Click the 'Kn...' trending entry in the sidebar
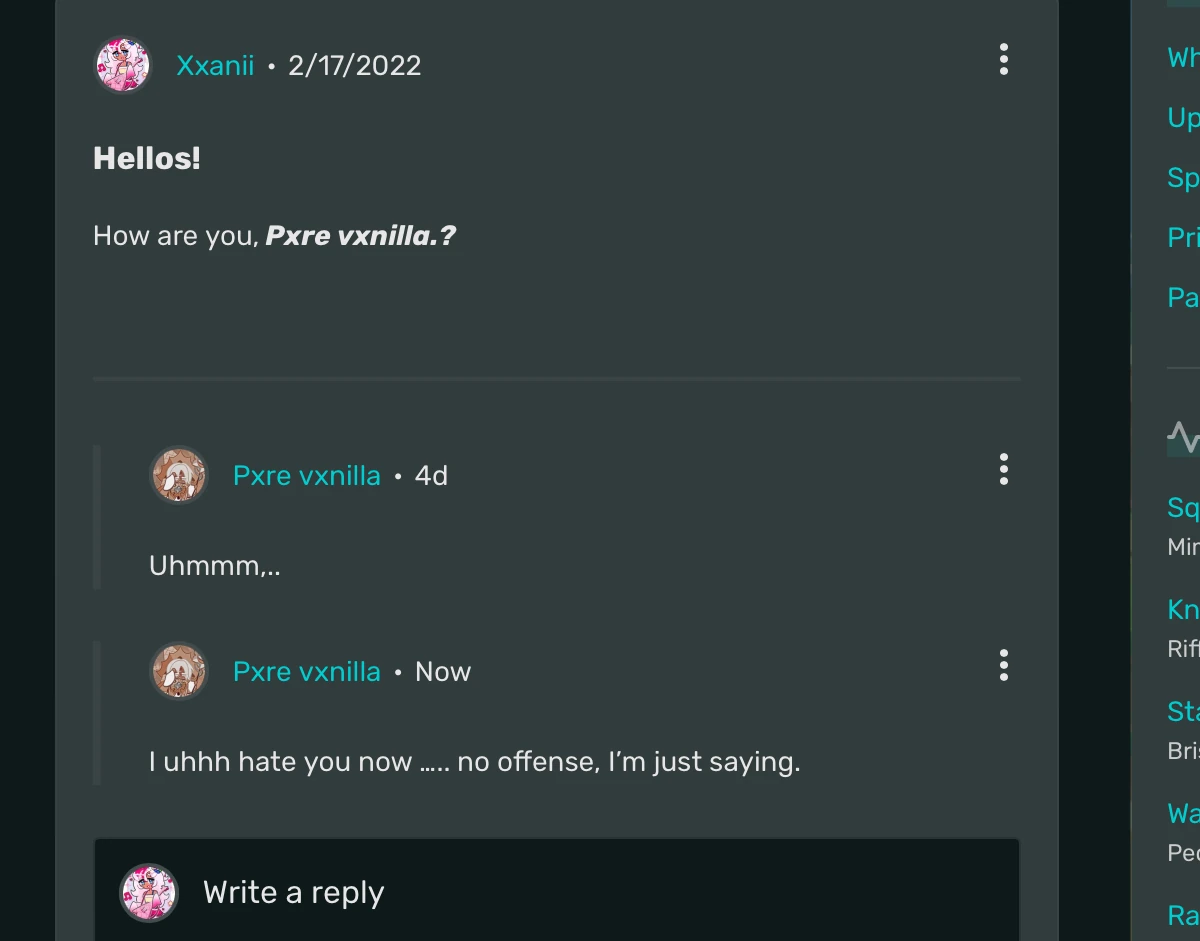1200x941 pixels. 1183,608
